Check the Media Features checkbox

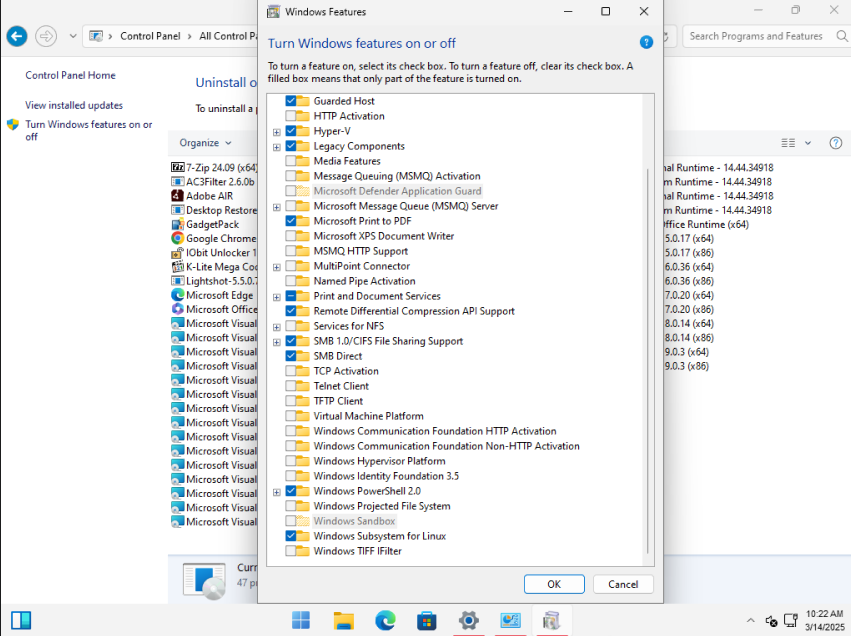pos(291,161)
